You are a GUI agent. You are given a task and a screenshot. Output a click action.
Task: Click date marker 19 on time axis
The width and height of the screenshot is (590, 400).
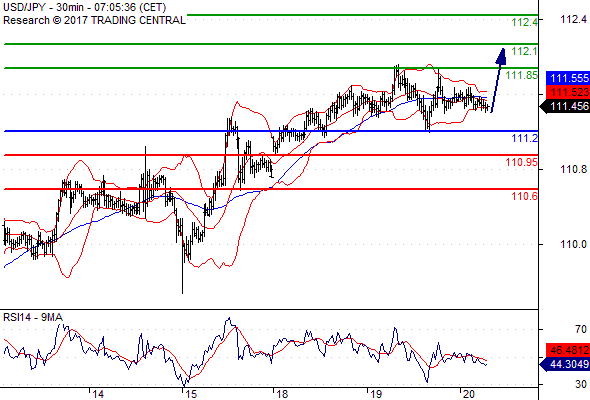click(376, 394)
